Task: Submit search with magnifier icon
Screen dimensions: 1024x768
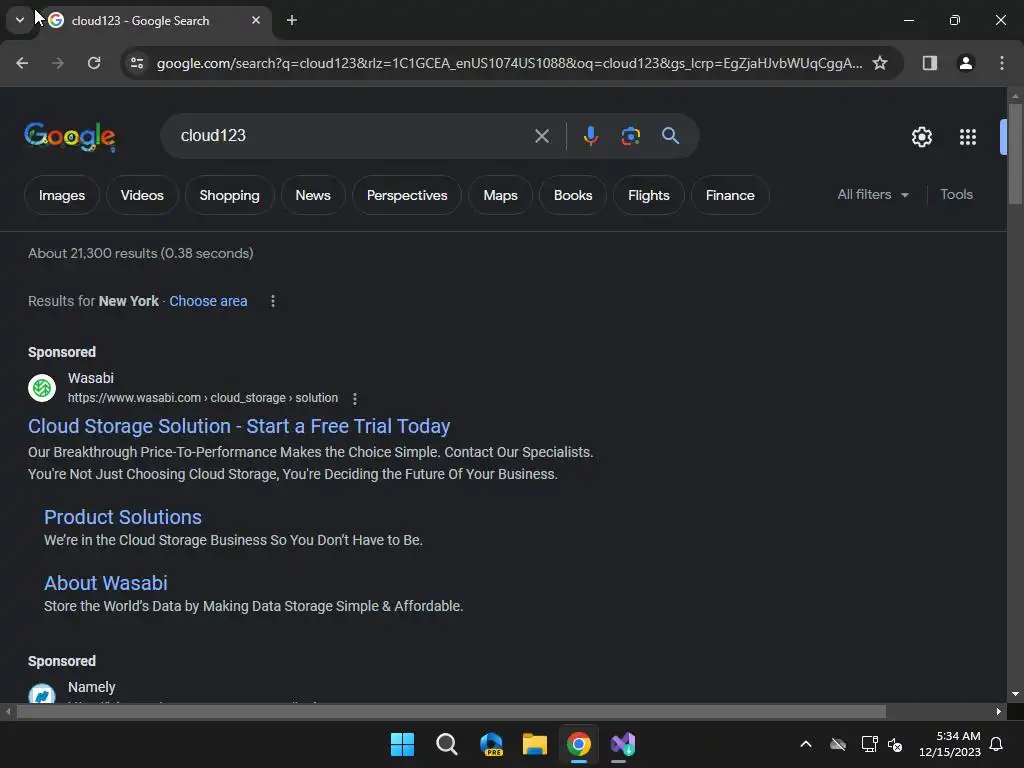Action: click(670, 136)
